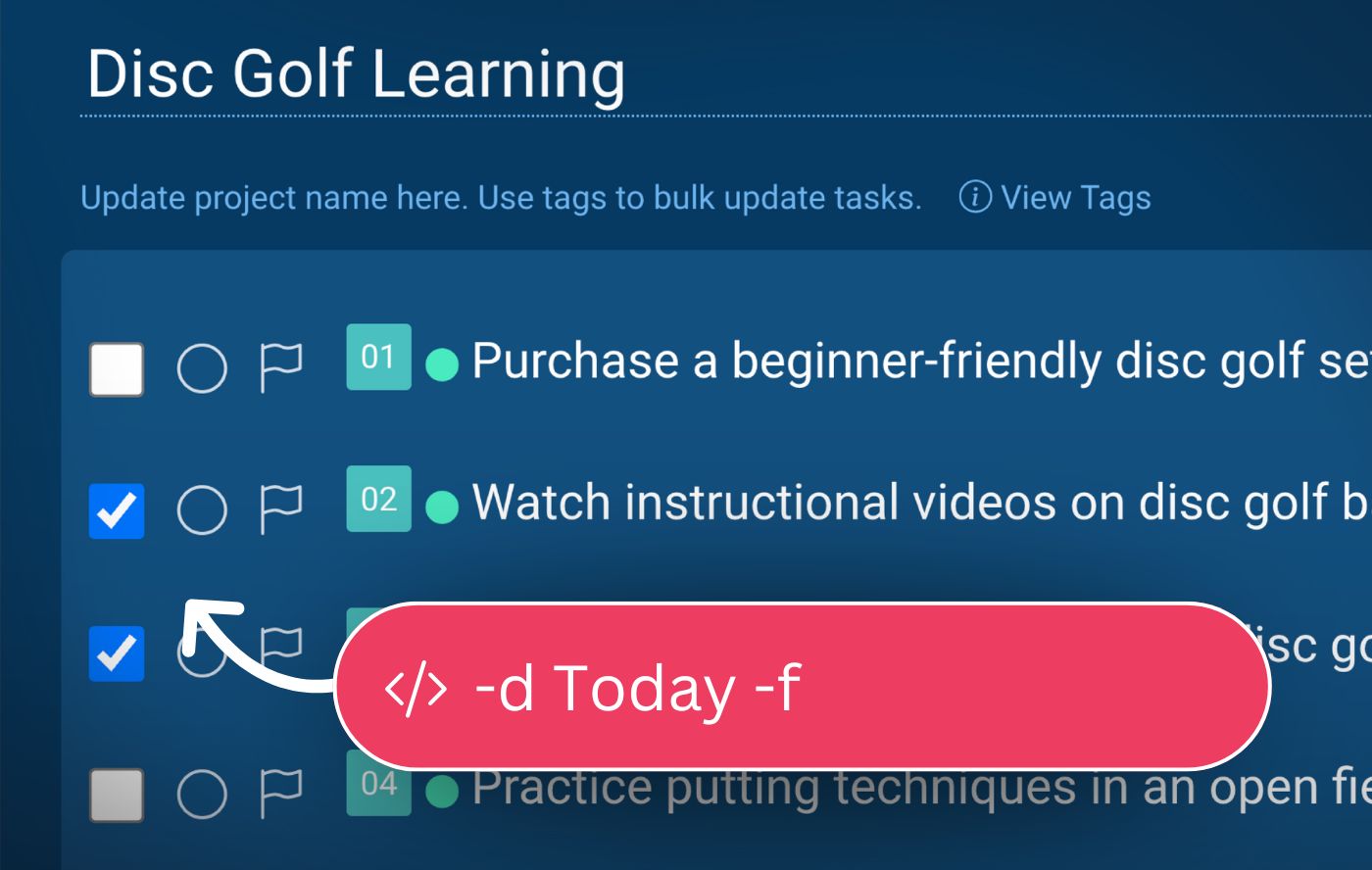This screenshot has width=1372, height=870.
Task: Click the code icon in the red pill
Action: (x=416, y=689)
